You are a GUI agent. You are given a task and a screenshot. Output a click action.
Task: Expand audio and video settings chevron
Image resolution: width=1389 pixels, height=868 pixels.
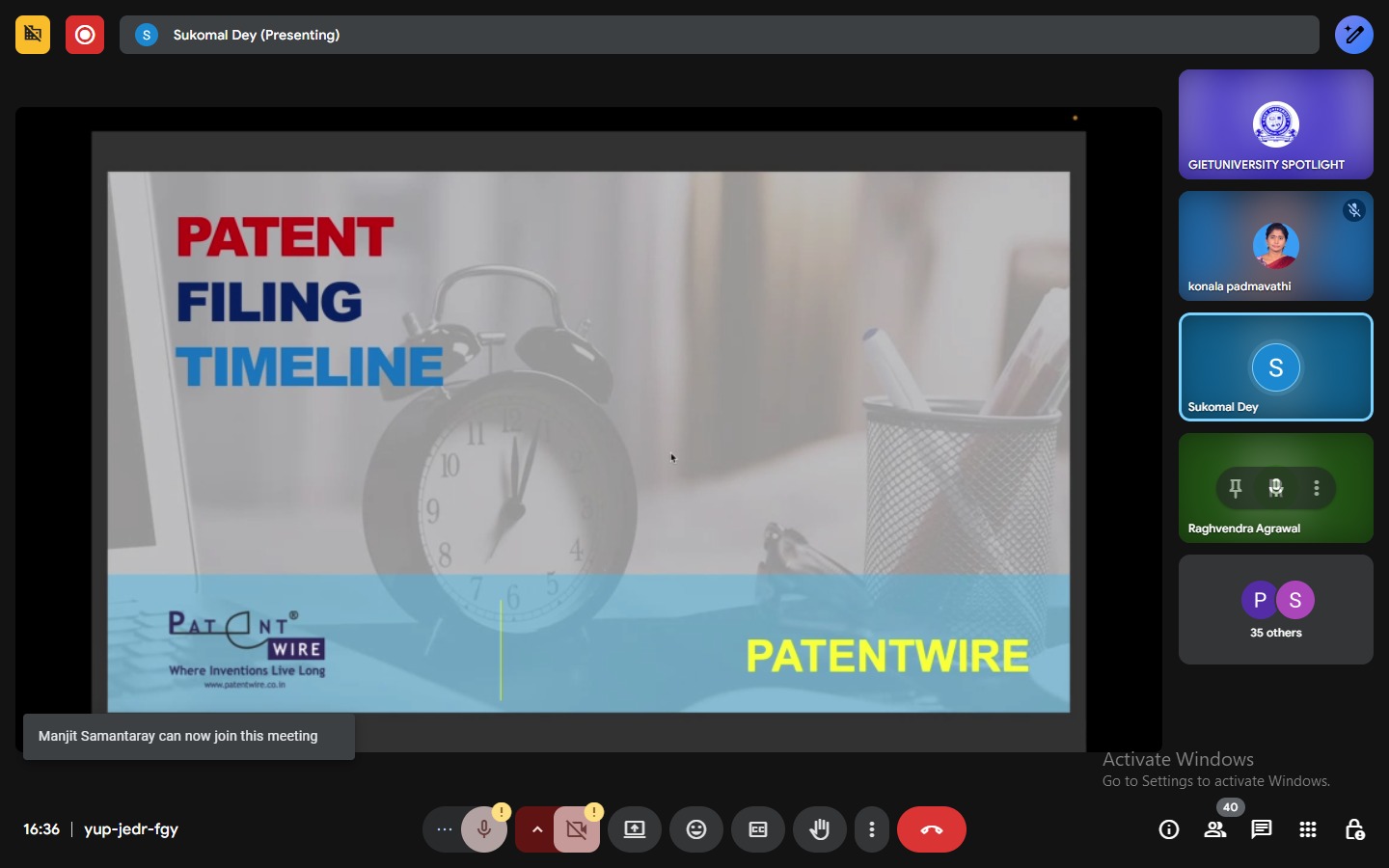coord(537,829)
